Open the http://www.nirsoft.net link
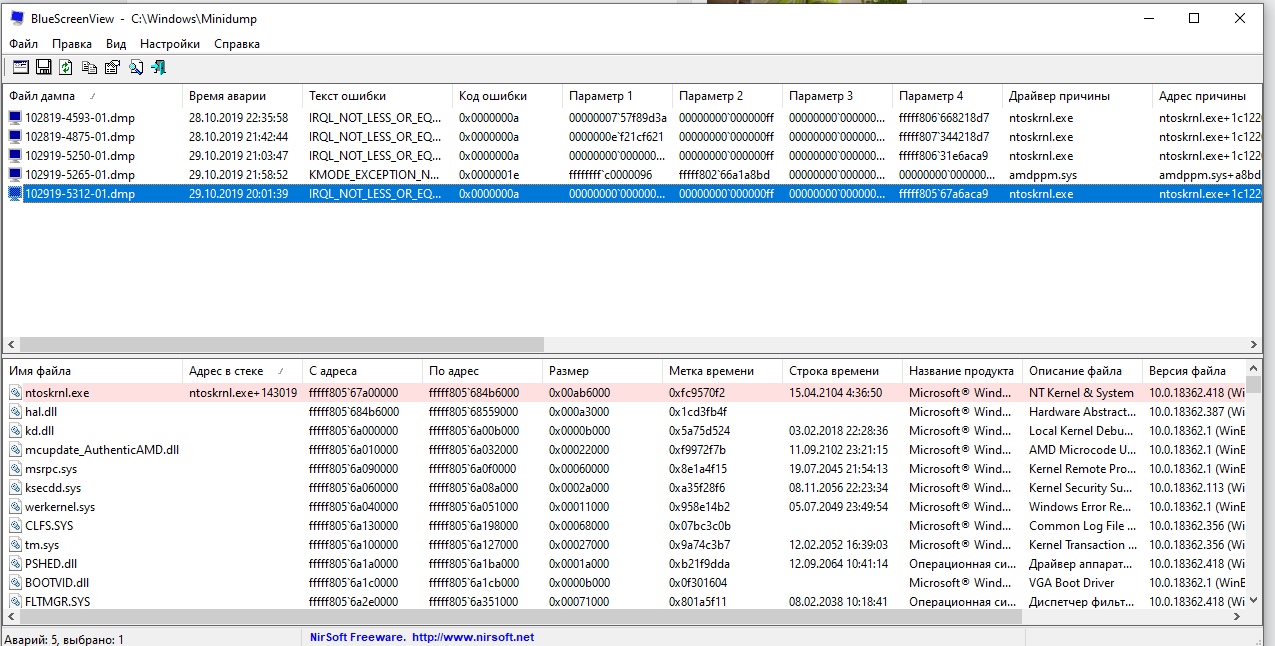This screenshot has width=1275, height=646. [x=473, y=637]
